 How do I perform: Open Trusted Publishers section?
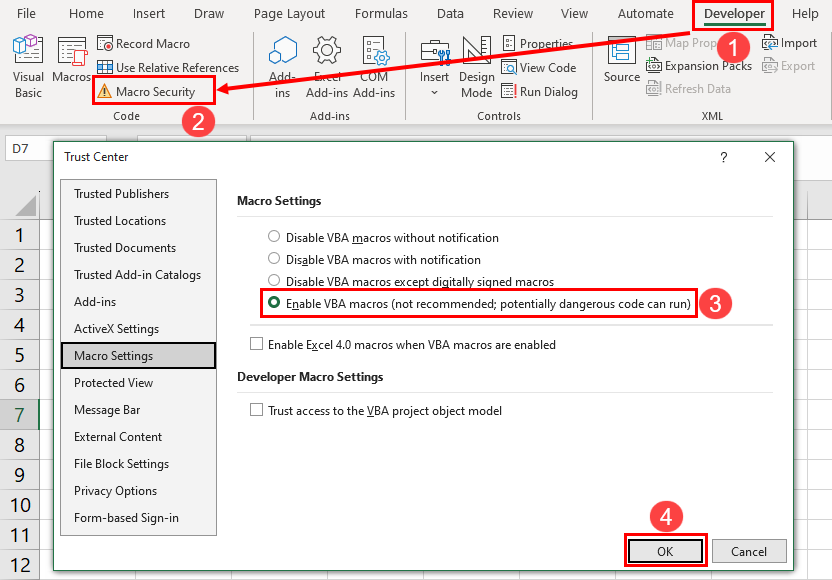138,194
